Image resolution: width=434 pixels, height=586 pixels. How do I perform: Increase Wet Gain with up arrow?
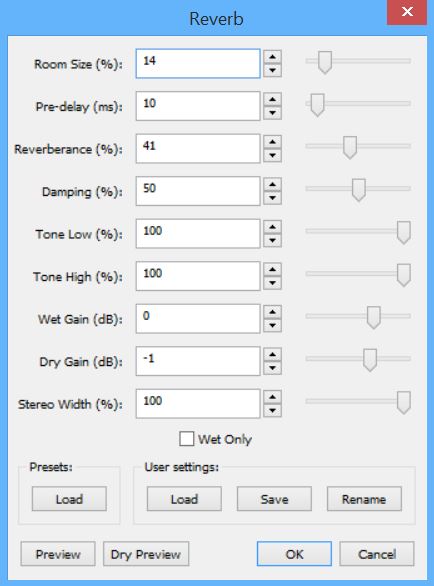(272, 312)
